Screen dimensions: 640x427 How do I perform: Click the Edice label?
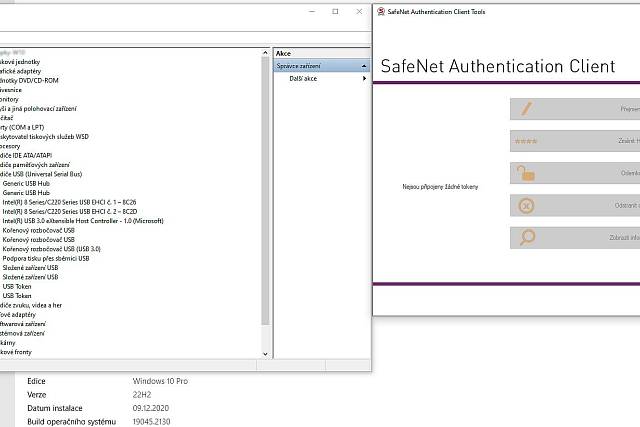pos(36,381)
